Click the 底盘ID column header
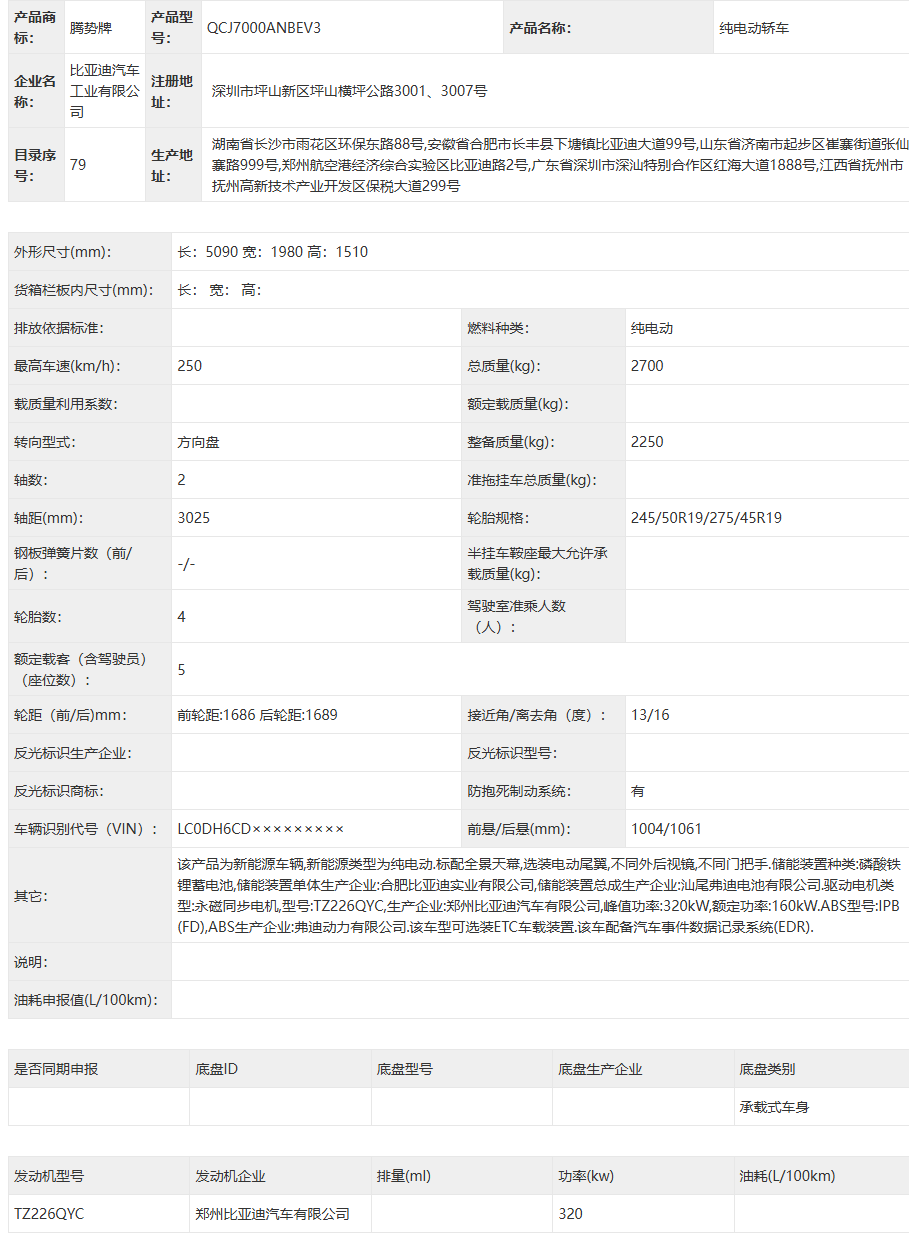Screen dimensions: 909x1233 coord(217,1069)
